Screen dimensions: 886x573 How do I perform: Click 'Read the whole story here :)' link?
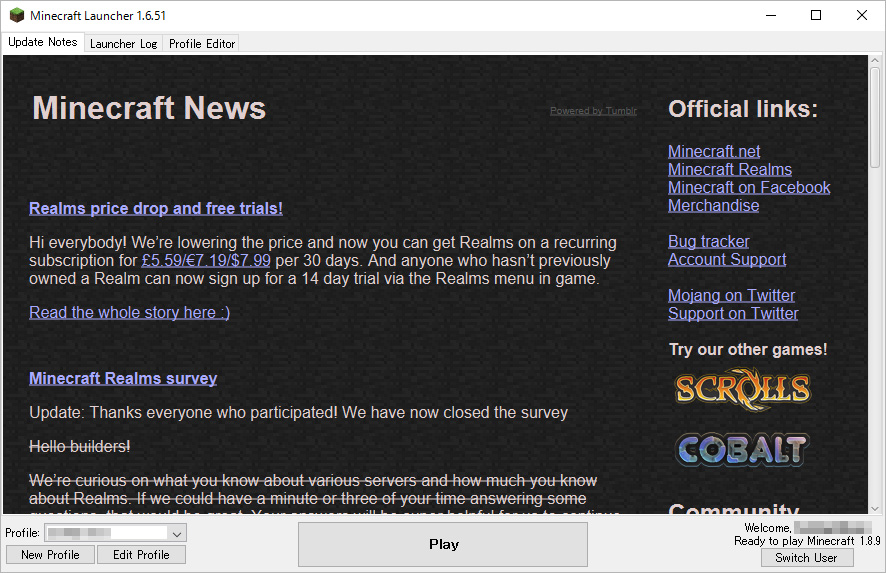tap(129, 312)
